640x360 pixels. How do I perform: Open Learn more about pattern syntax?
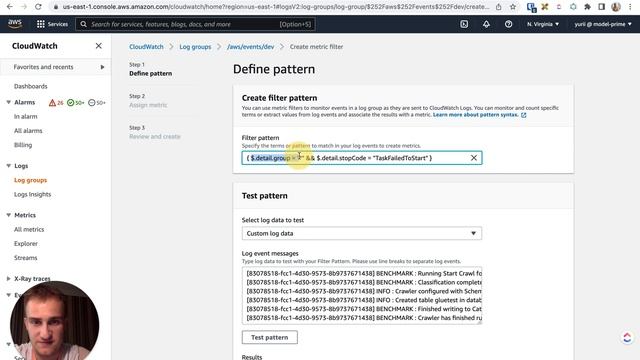[x=480, y=115]
